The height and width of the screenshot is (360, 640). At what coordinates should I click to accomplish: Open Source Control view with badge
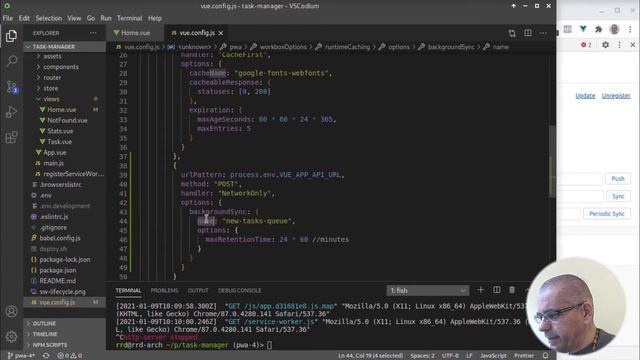click(11, 87)
